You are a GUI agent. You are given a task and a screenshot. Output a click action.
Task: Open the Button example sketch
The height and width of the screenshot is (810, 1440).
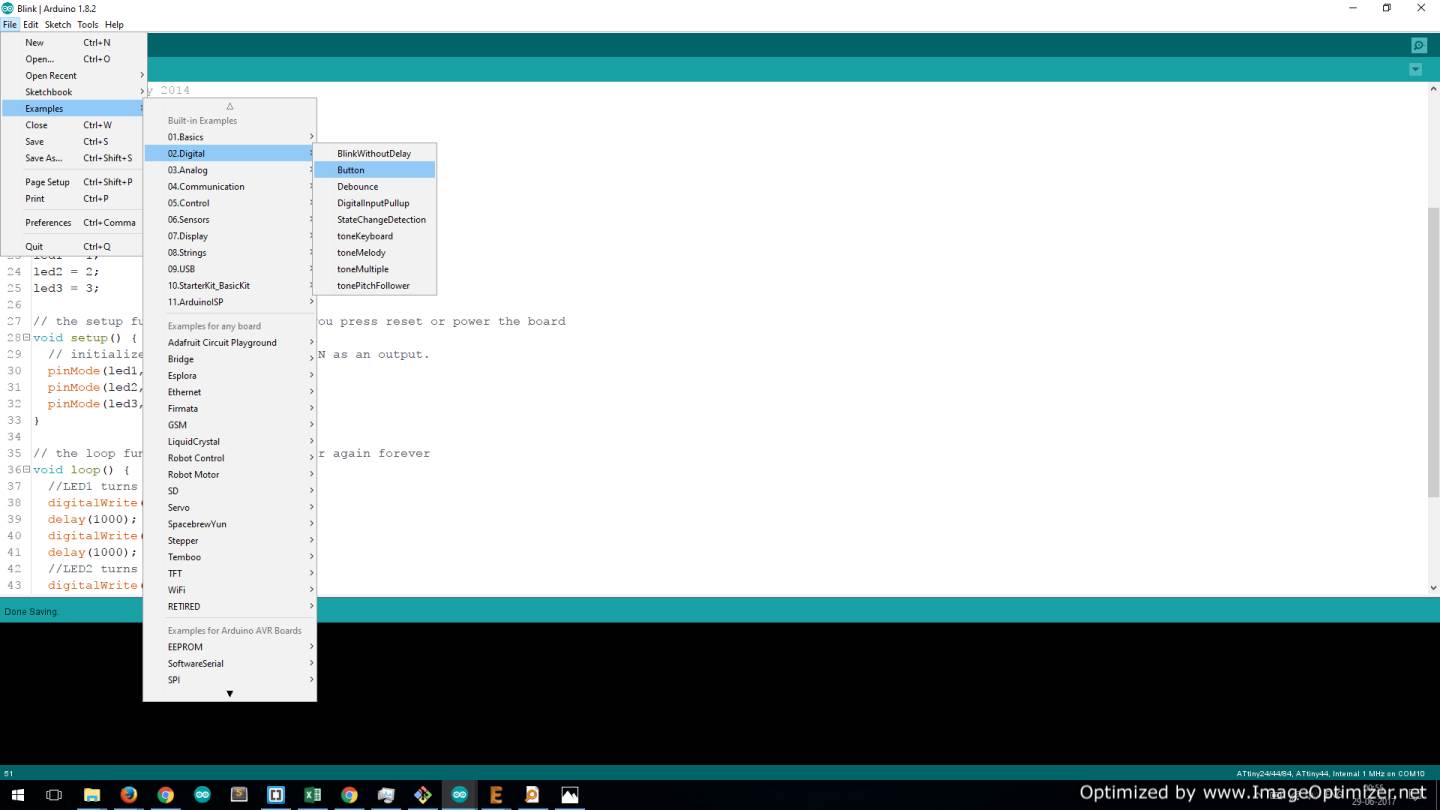pyautogui.click(x=375, y=170)
